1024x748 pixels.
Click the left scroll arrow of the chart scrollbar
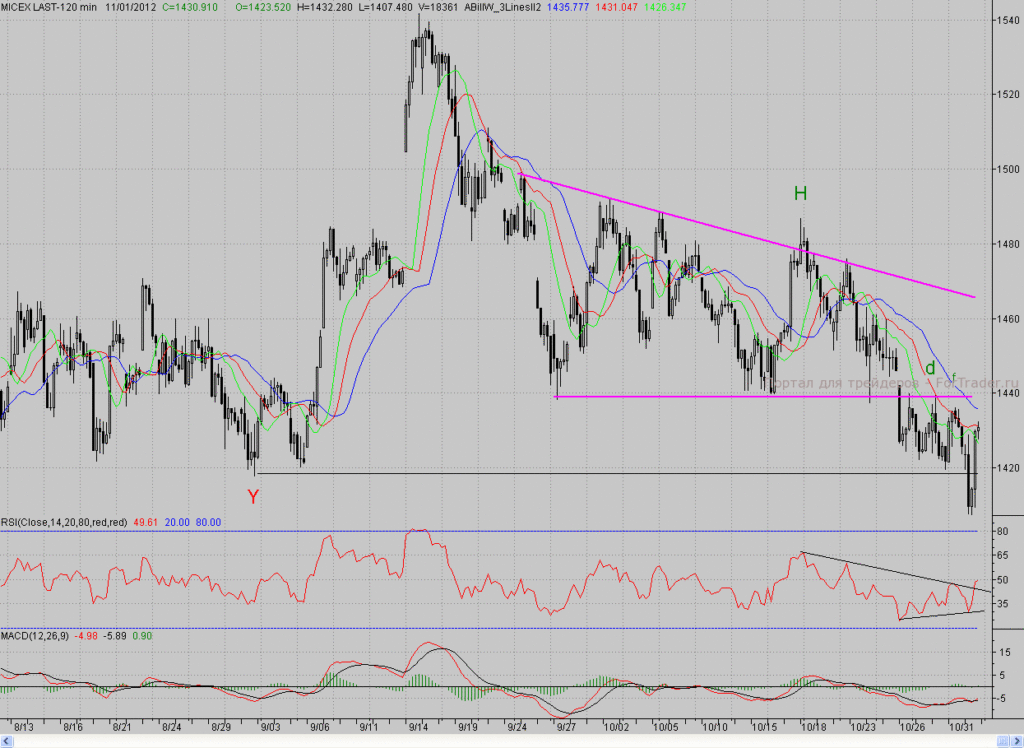6,741
